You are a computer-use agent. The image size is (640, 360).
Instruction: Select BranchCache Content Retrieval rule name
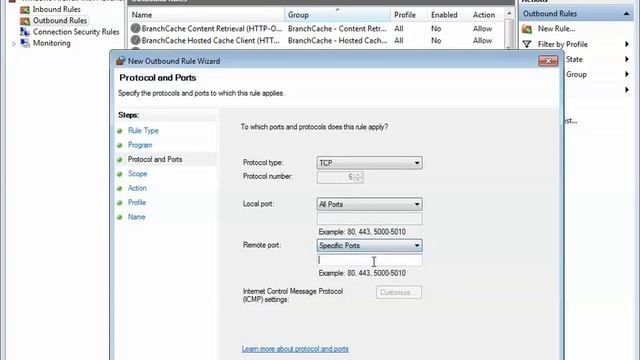click(211, 29)
